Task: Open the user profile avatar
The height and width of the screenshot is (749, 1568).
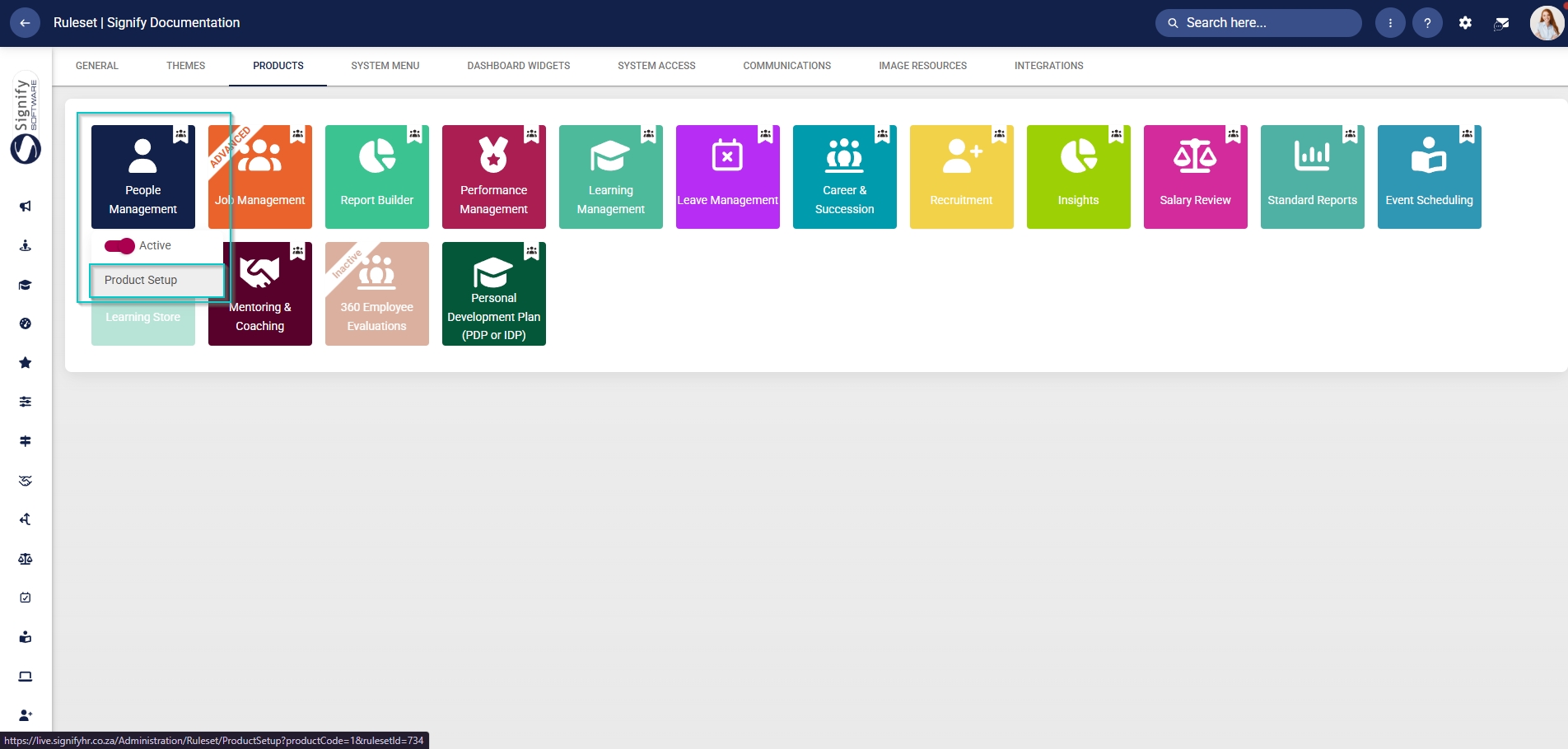Action: pyautogui.click(x=1547, y=23)
